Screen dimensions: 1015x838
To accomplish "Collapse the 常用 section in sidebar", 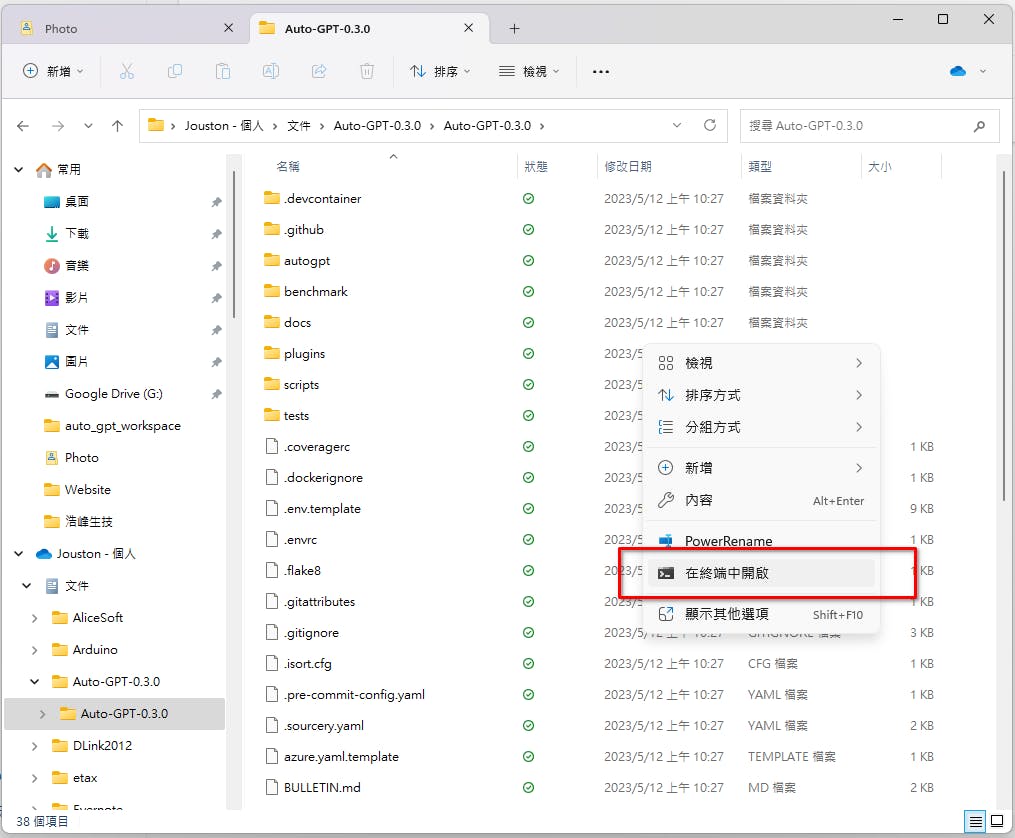I will click(x=19, y=170).
